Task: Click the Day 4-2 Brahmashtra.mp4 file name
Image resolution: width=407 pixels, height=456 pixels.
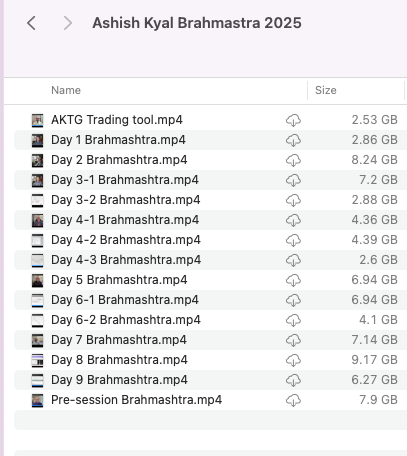Action: point(126,240)
